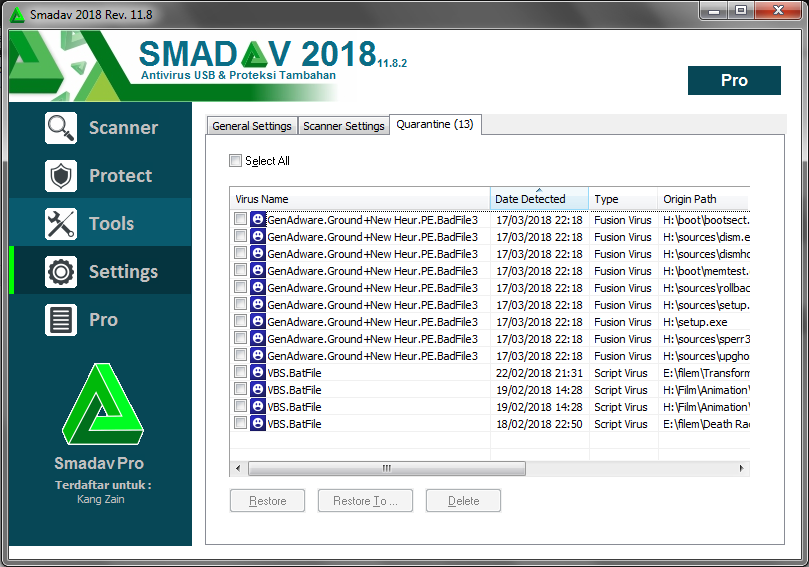809x567 pixels.
Task: Click horizontal scrollbar right arrow
Action: tap(741, 468)
